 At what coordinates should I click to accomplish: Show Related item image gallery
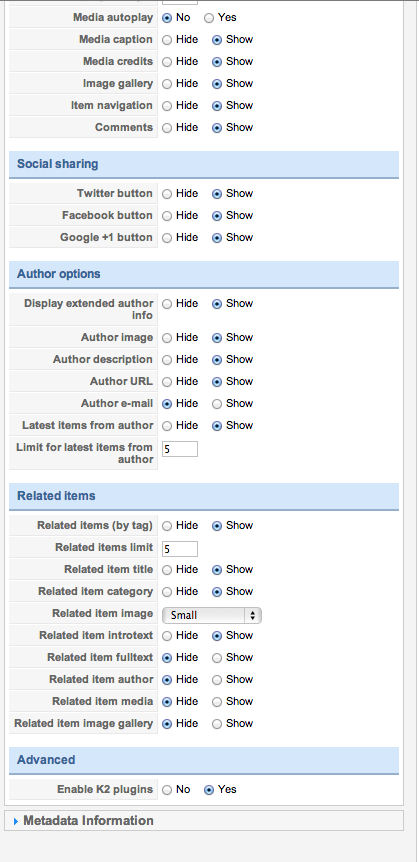point(217,724)
